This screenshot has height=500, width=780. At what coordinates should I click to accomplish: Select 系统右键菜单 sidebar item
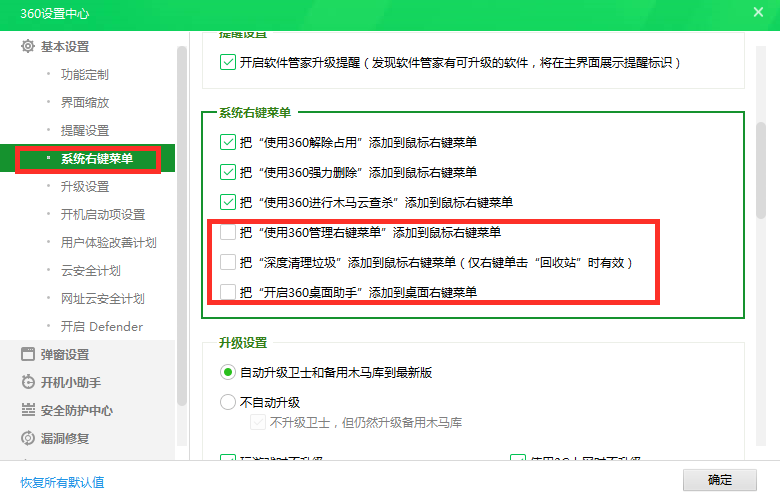coord(88,158)
